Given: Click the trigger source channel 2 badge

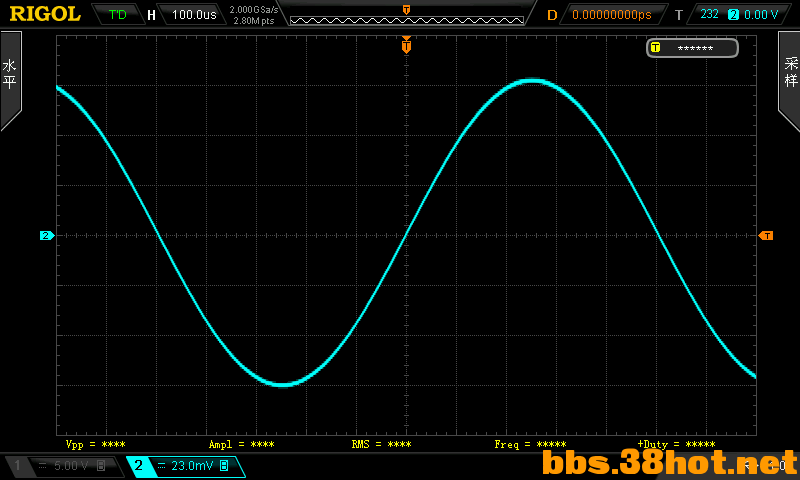Looking at the screenshot, I should [733, 14].
